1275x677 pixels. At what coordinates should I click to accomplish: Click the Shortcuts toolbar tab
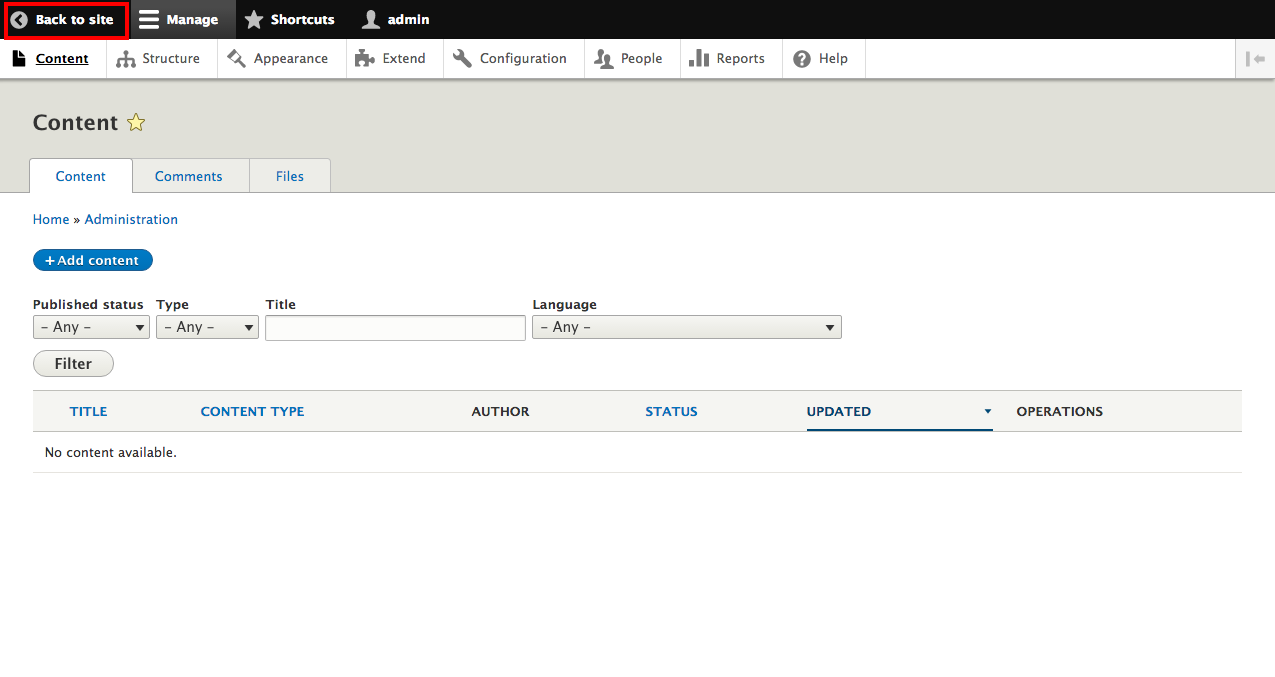[290, 20]
